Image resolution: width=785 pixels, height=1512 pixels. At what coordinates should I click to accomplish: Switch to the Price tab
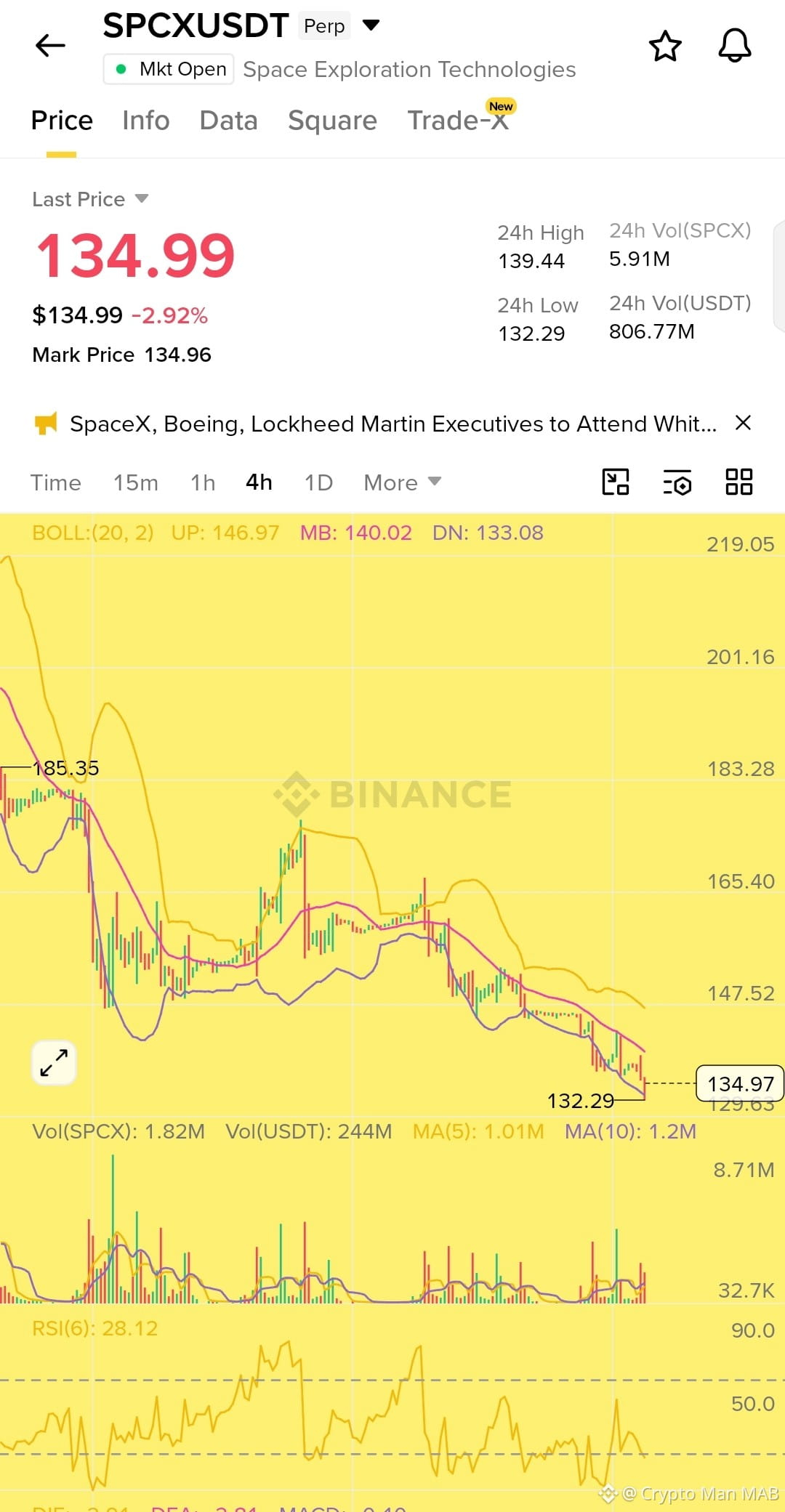[x=62, y=121]
